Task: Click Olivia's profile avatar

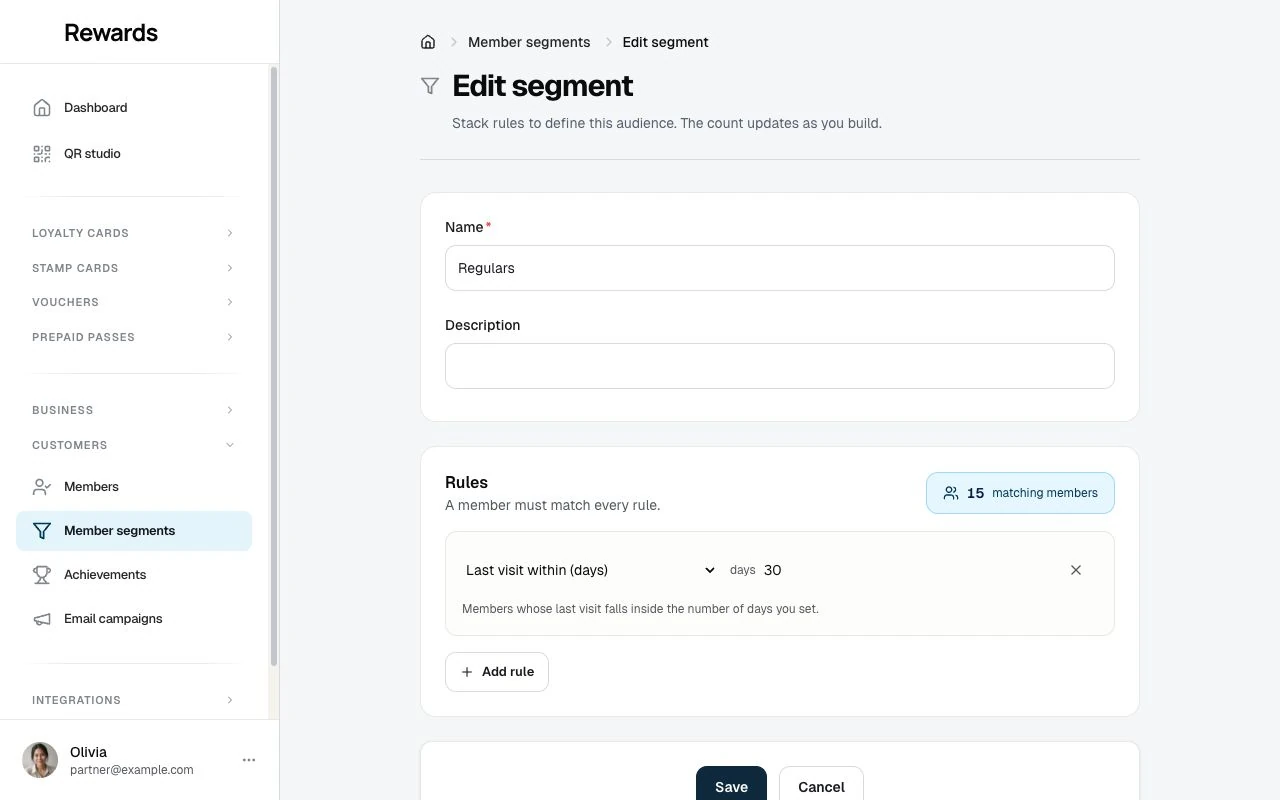Action: click(x=40, y=760)
